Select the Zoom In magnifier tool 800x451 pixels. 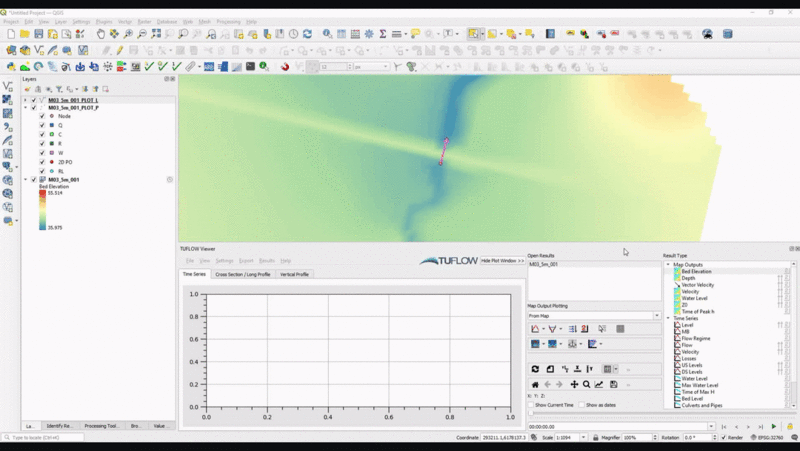pos(128,34)
